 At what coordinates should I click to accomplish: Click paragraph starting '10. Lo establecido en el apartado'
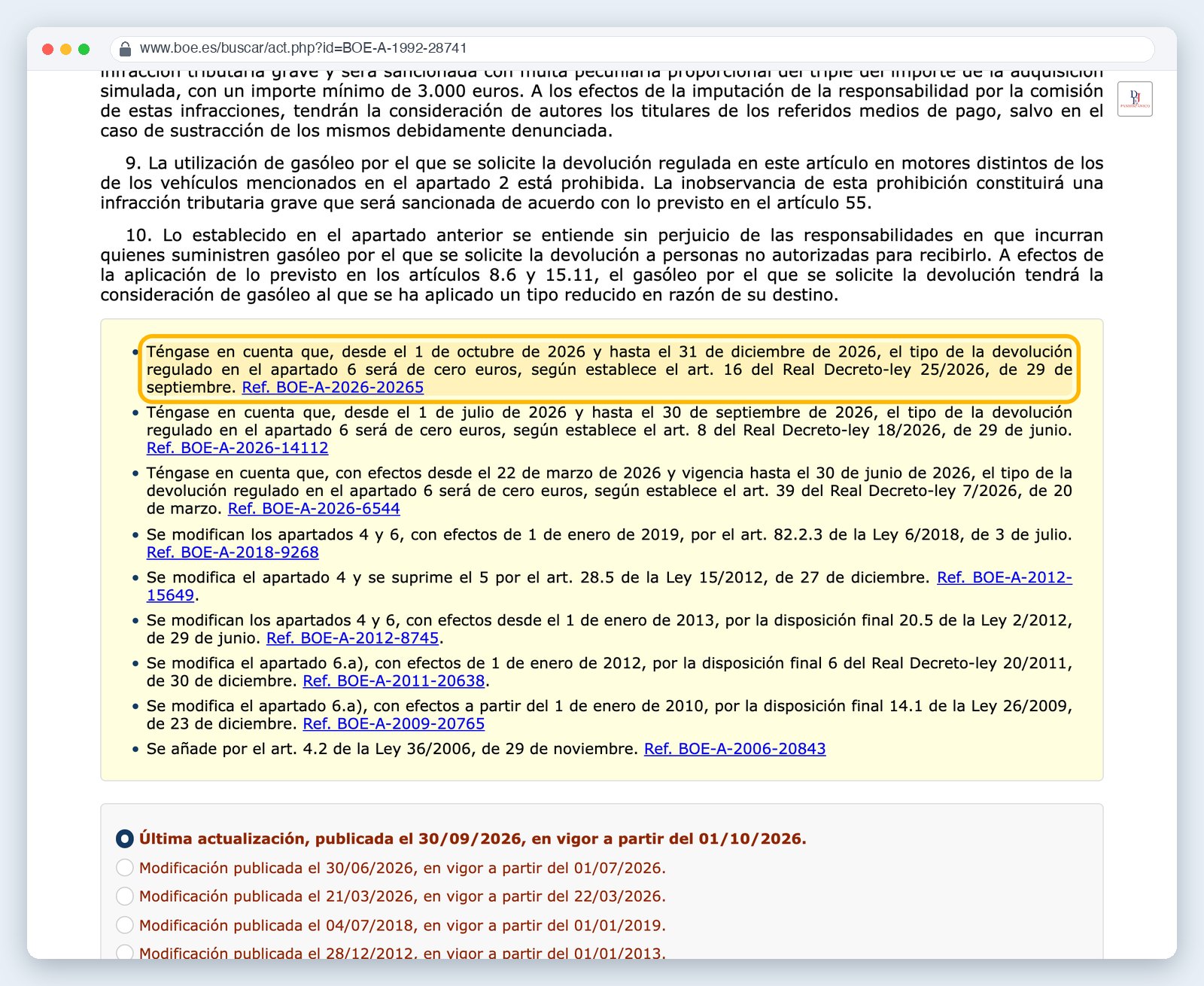602,265
